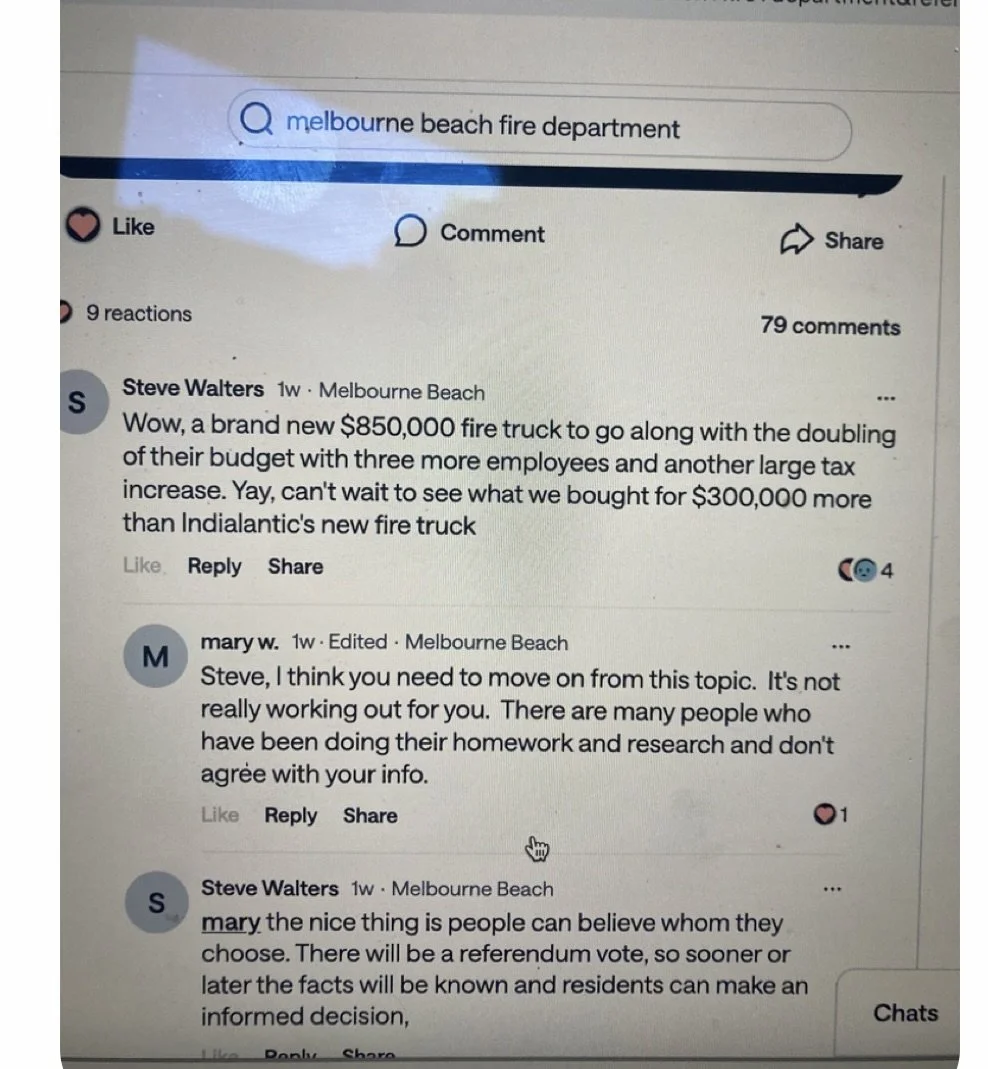
Task: View the 4 reaction emojis on Steve's comment
Action: pyautogui.click(x=865, y=570)
